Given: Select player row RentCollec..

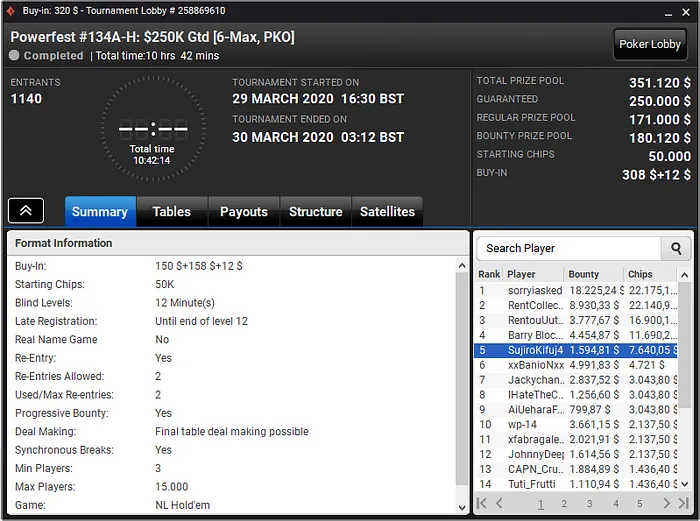Looking at the screenshot, I should [576, 305].
